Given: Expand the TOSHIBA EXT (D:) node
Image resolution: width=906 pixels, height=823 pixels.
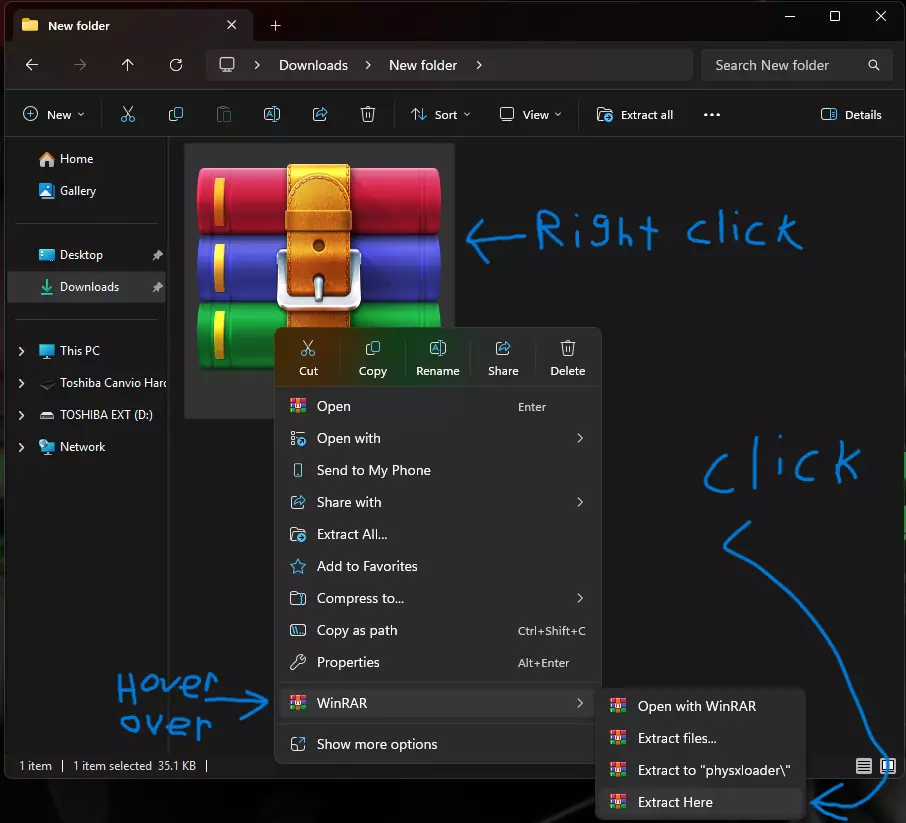Looking at the screenshot, I should (21, 415).
